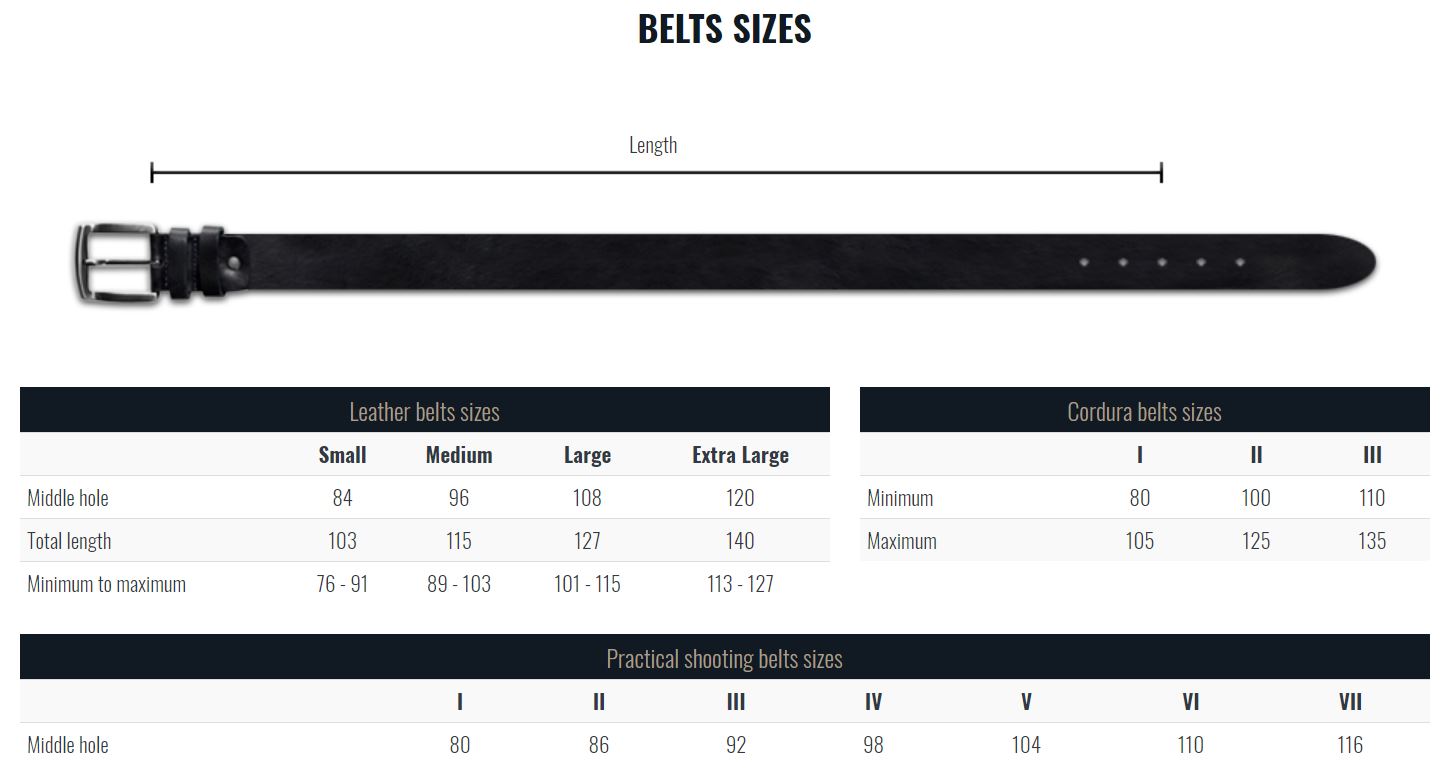Click the Cordura "Maximum" row label
This screenshot has width=1450, height=770.
[x=902, y=541]
